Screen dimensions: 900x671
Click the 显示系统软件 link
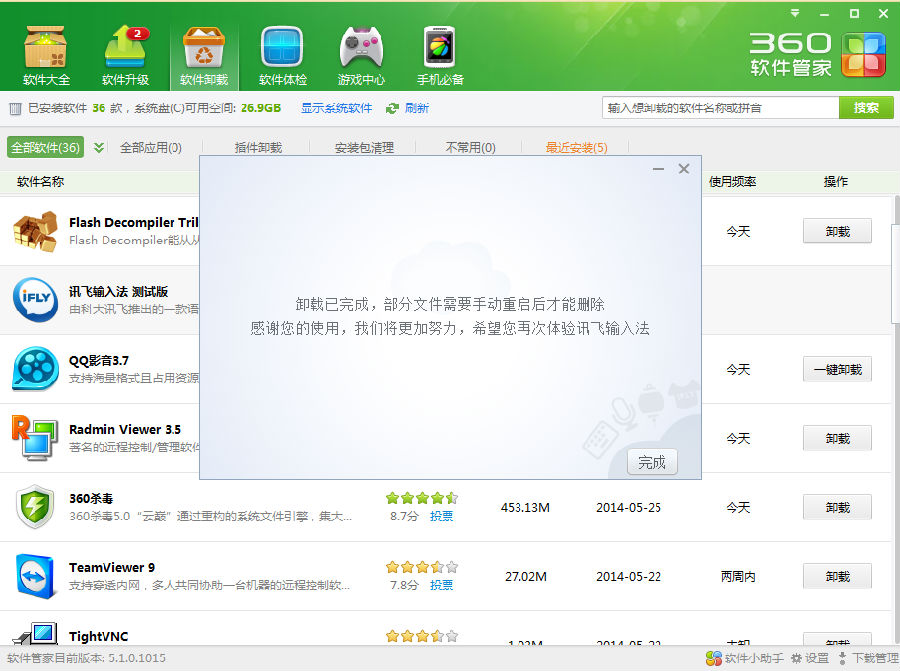coord(336,108)
